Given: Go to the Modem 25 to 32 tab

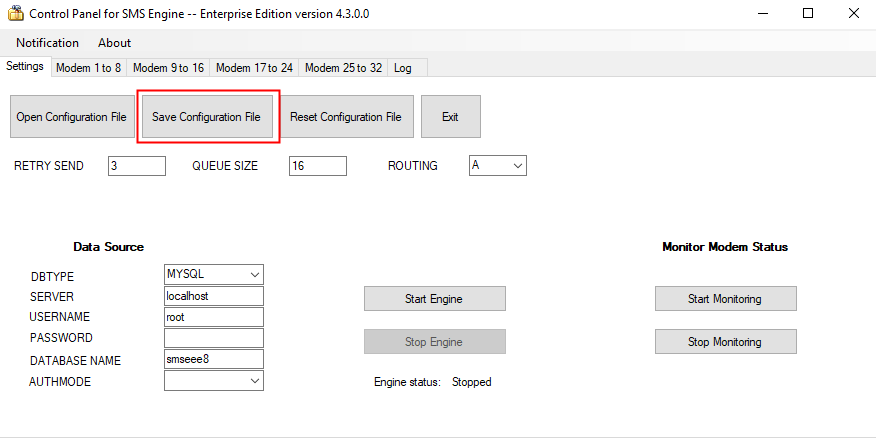Looking at the screenshot, I should 343,68.
